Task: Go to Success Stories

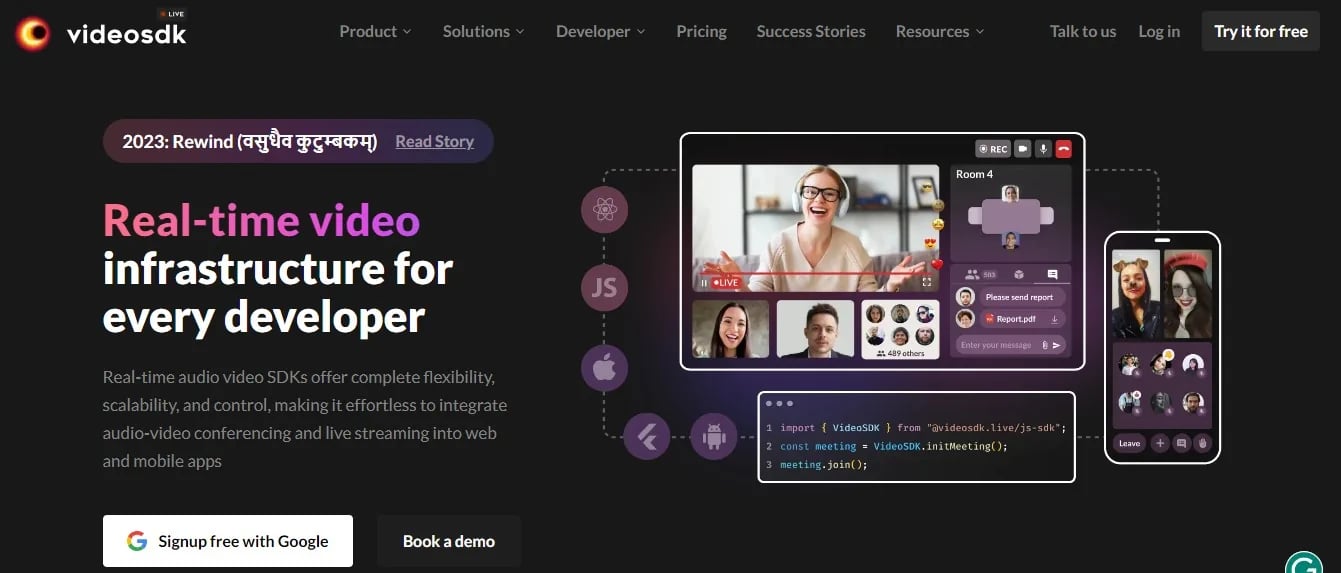Action: click(811, 32)
